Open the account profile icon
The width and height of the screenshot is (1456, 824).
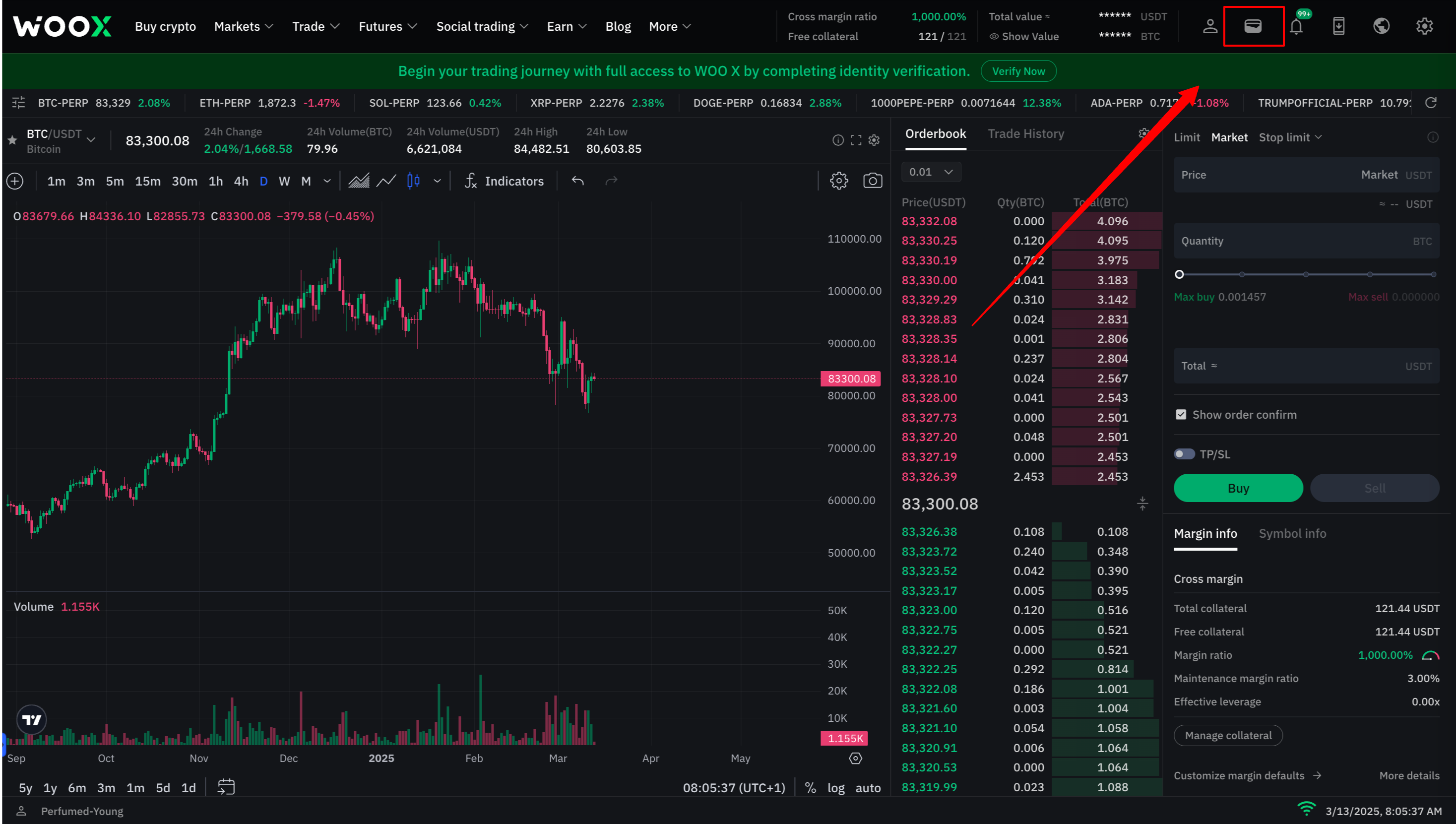(1210, 26)
